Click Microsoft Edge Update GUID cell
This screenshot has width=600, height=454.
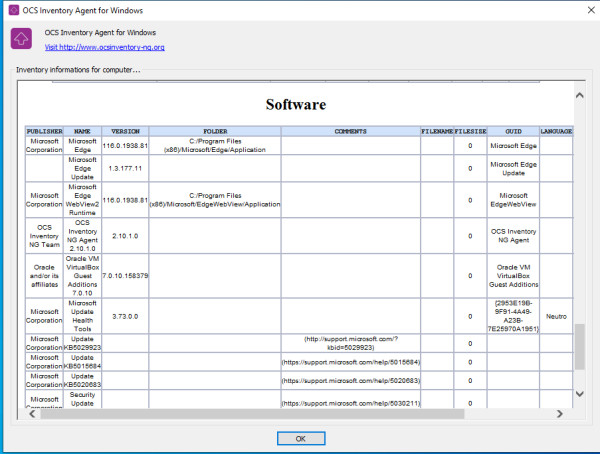[513, 168]
